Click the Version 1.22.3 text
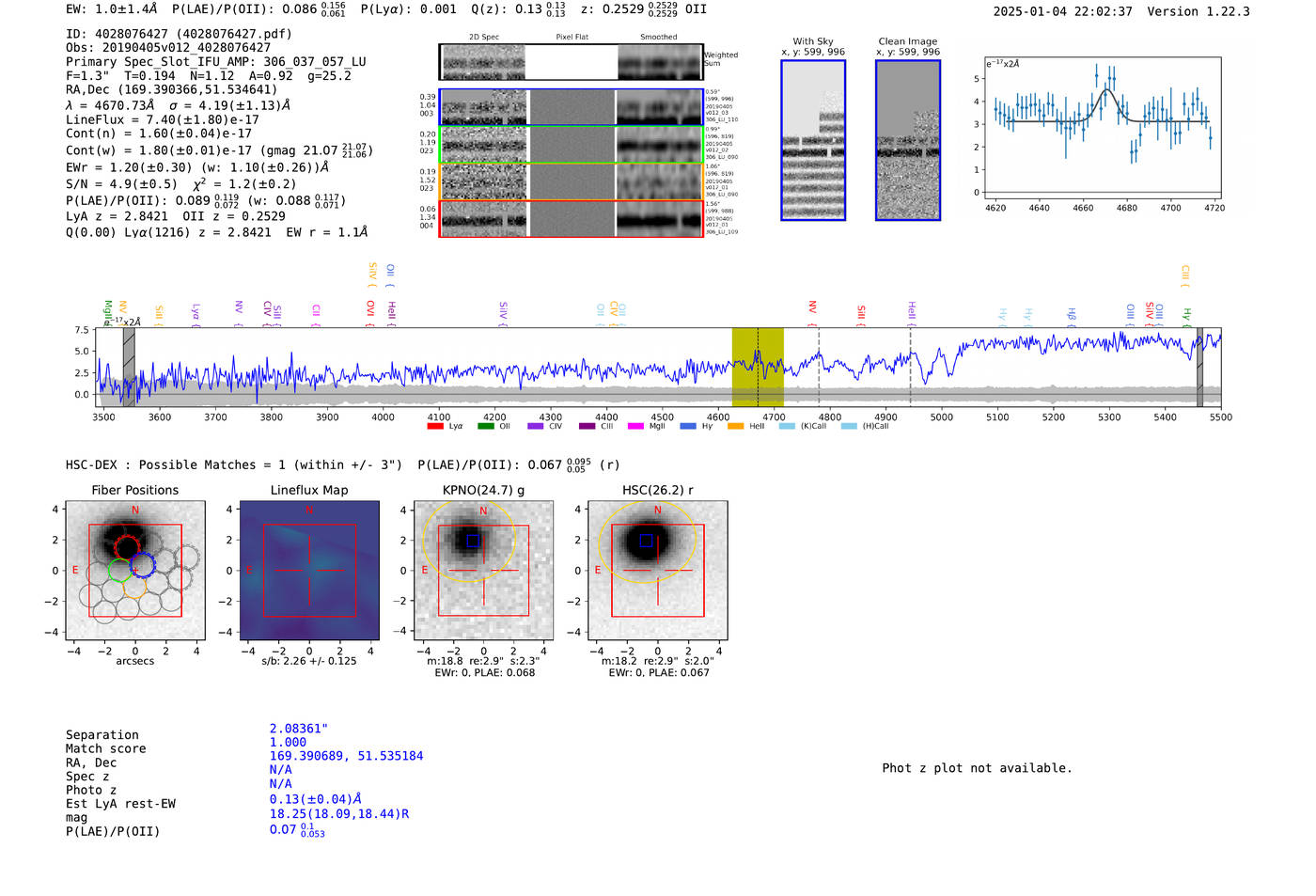 1198,11
